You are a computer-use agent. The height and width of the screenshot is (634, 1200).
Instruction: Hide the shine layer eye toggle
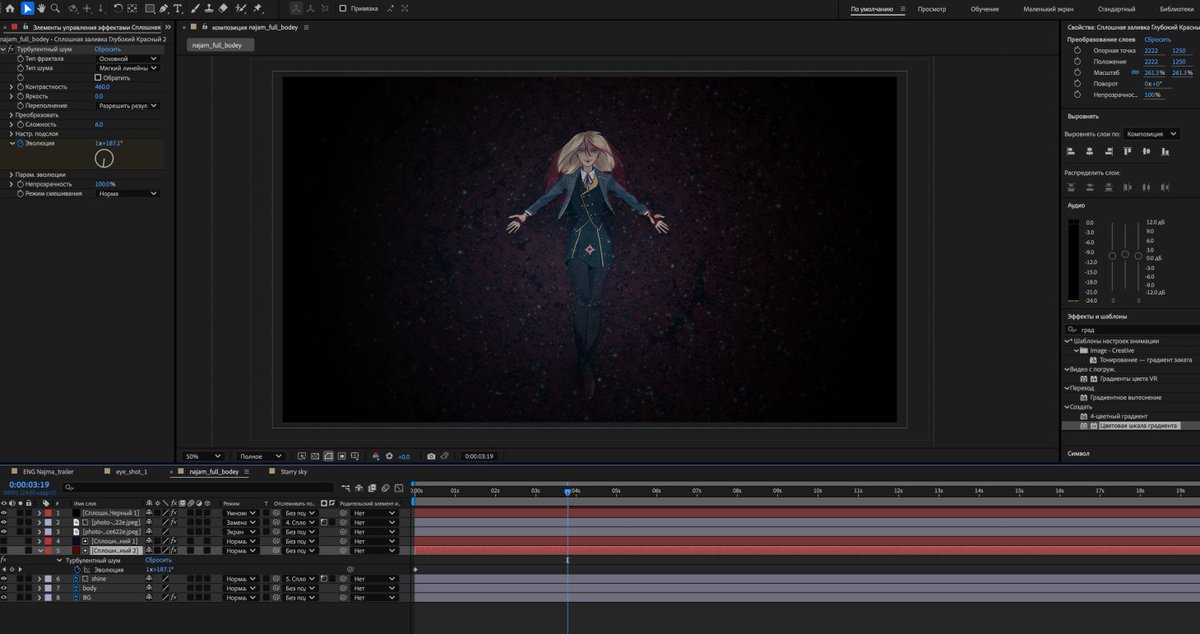(x=4, y=579)
